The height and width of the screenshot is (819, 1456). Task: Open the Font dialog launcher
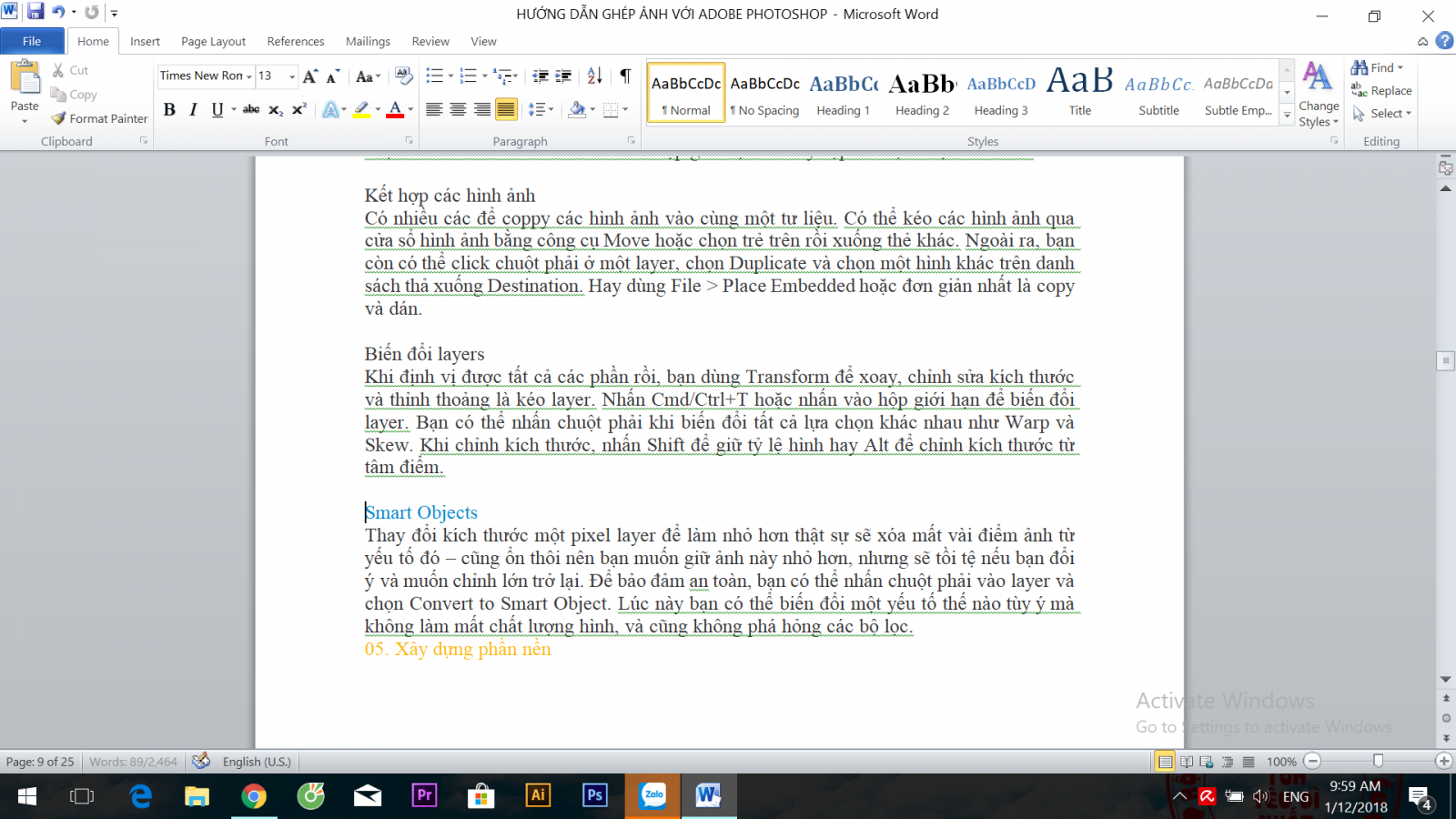click(409, 140)
